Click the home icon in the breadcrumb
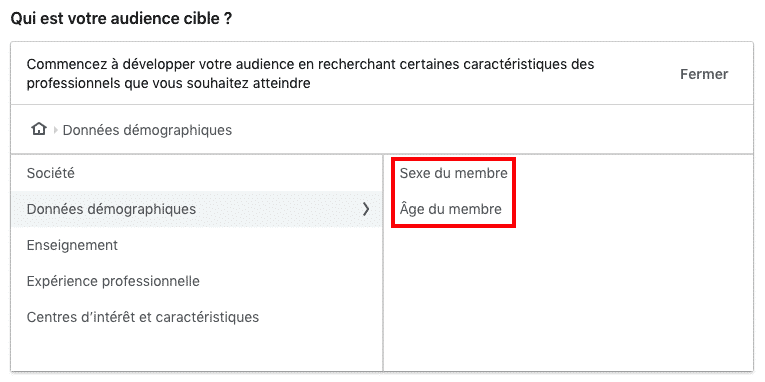The width and height of the screenshot is (765, 382). [39, 129]
